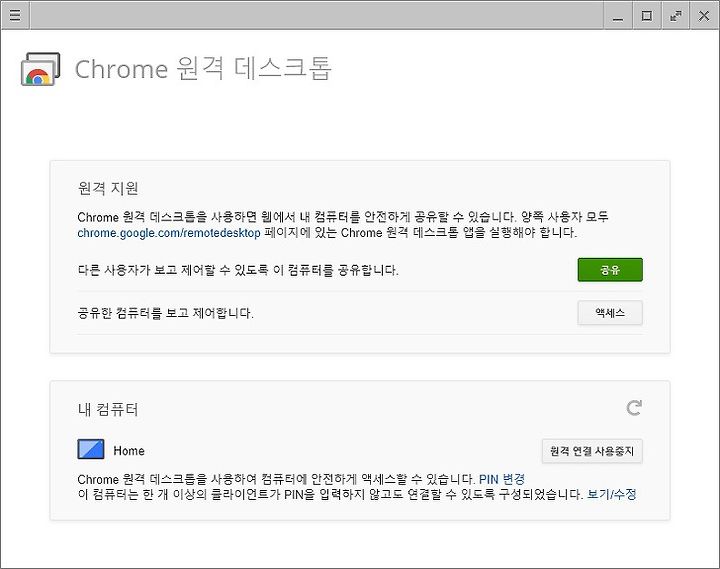Open the hamburger menu in title bar
720x569 pixels.
[x=15, y=15]
